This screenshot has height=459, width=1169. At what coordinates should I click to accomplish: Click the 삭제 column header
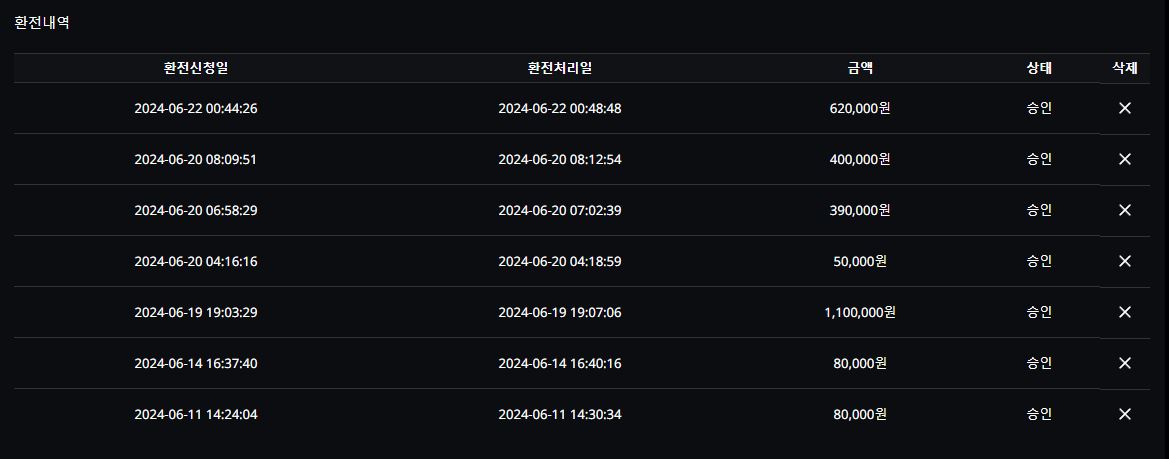(1124, 69)
